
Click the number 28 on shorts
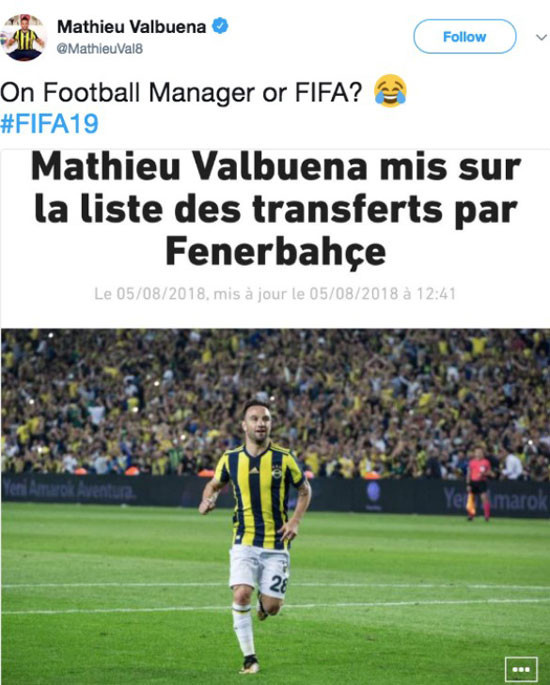[x=278, y=584]
